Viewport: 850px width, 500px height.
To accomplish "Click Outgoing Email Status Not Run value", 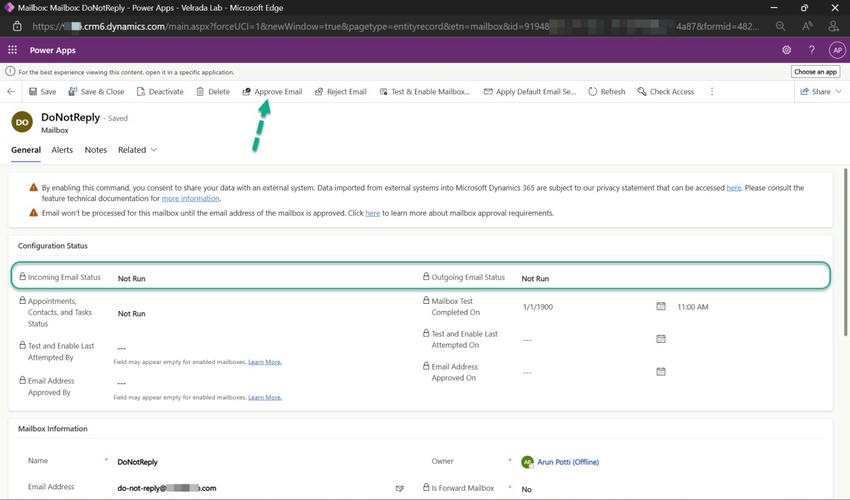I will (x=535, y=278).
